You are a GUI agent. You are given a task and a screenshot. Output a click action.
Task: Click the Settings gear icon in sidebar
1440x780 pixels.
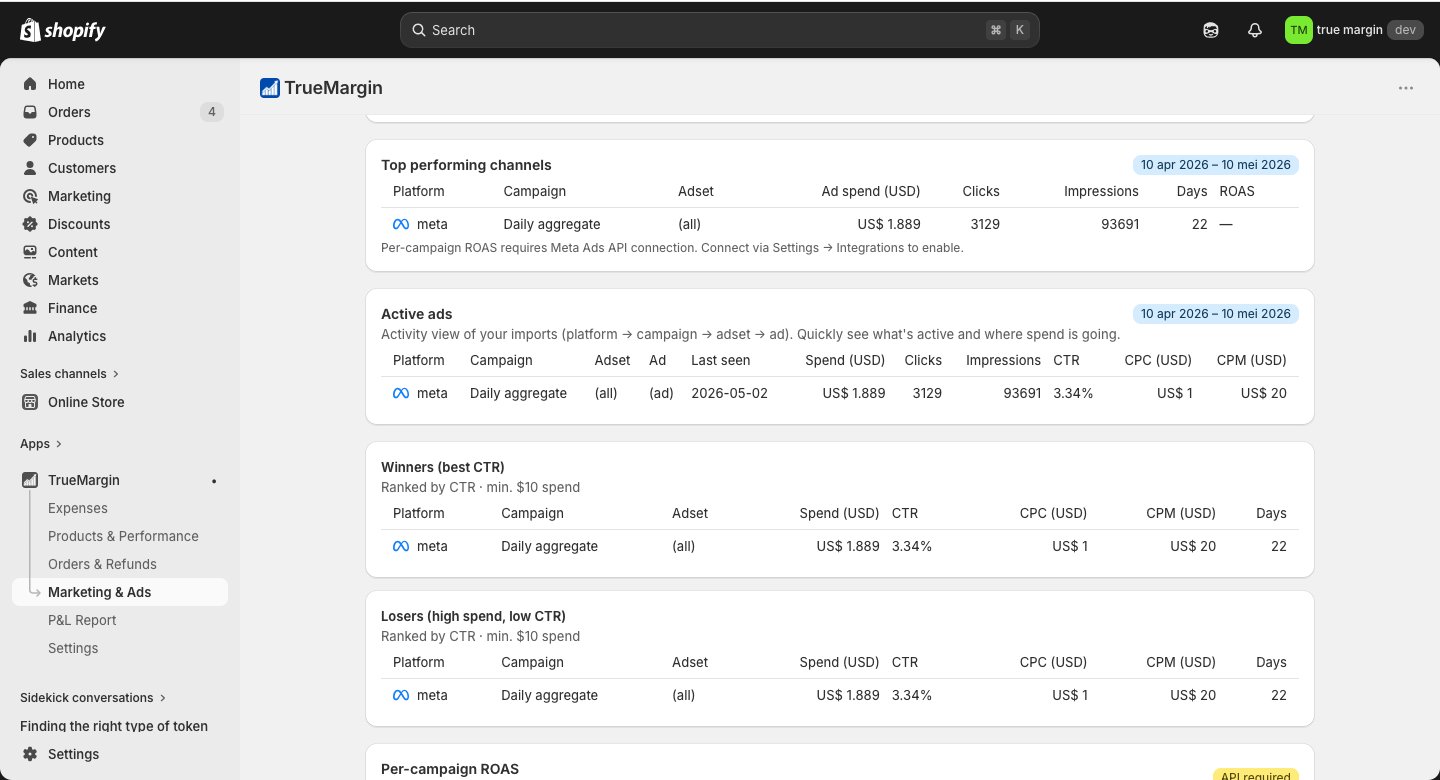(x=30, y=754)
